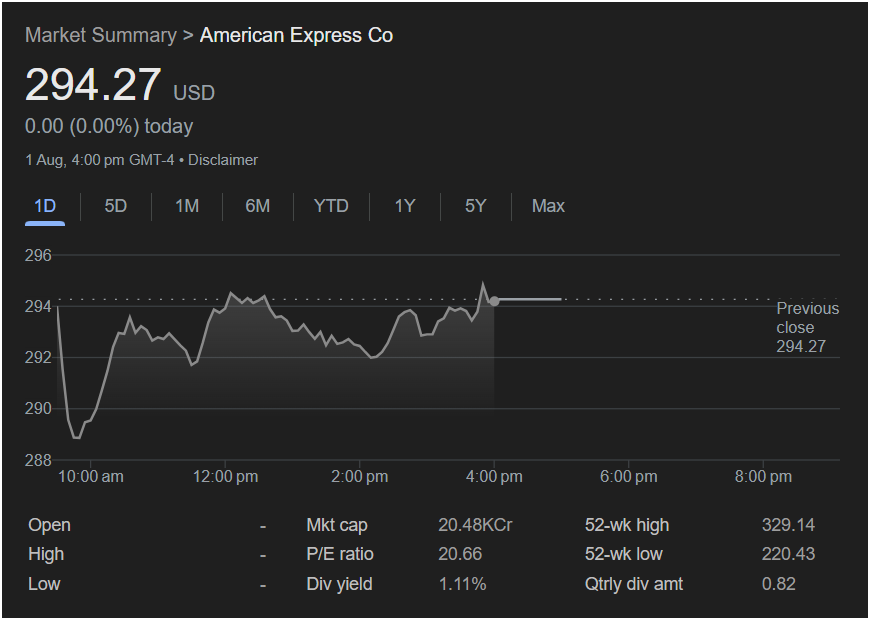Switch to the 5Y tab

pyautogui.click(x=475, y=206)
